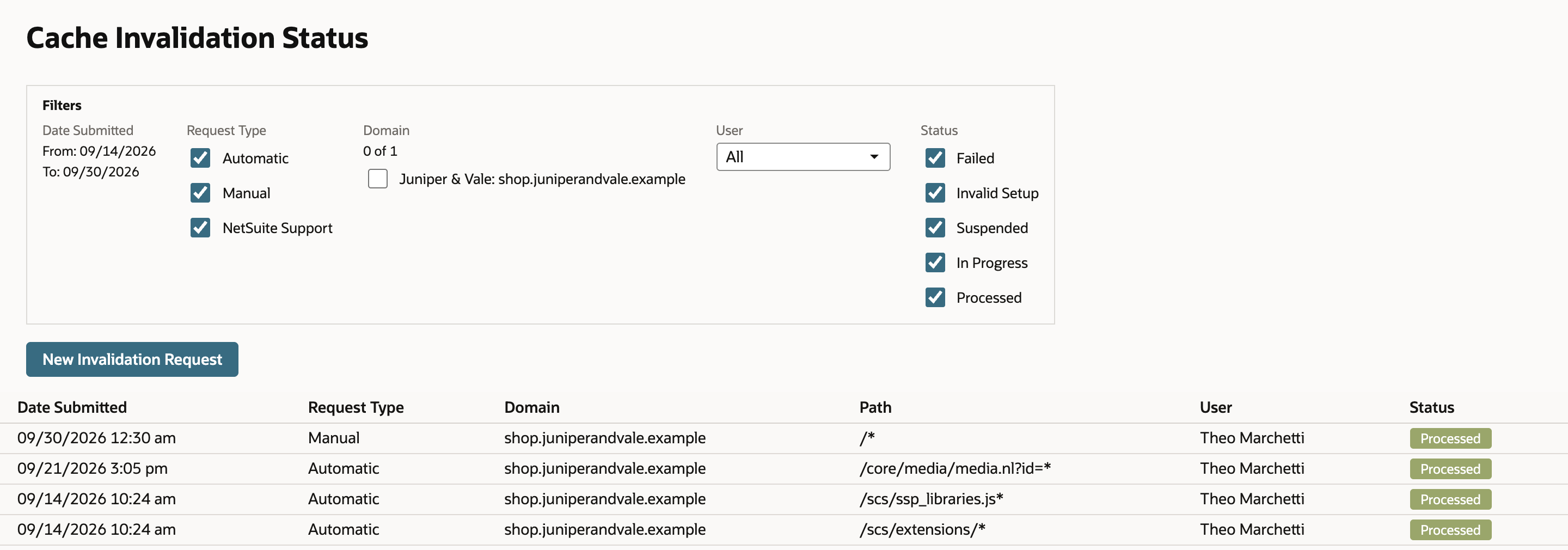Click Processed badge for /scs/extensions/* row
The height and width of the screenshot is (550, 1568).
(x=1450, y=530)
